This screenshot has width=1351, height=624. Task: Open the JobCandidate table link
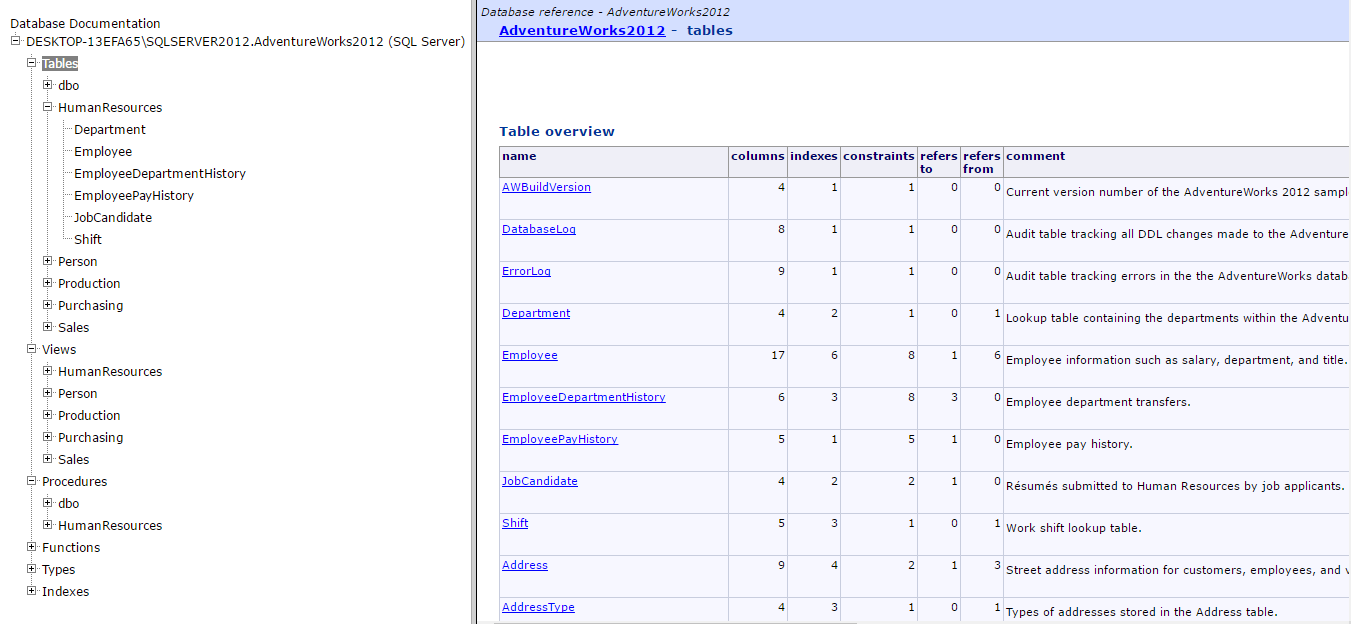539,480
